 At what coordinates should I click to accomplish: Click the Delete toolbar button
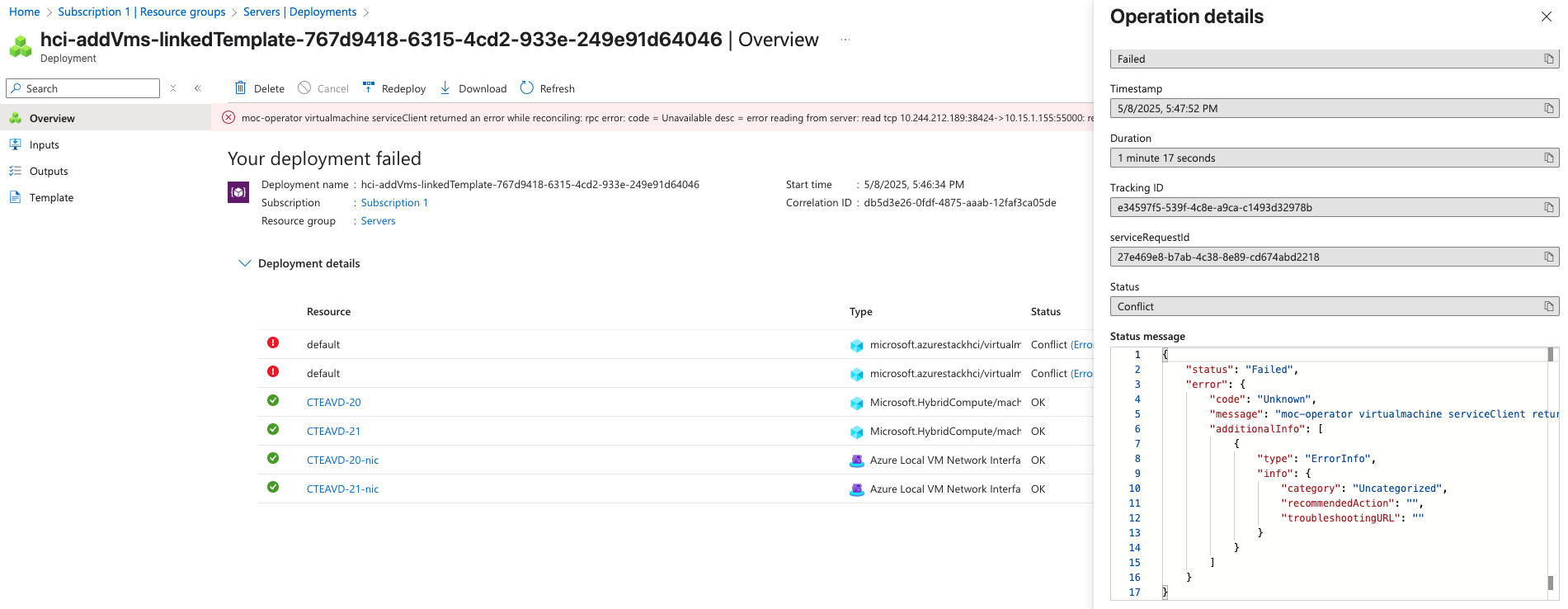point(260,88)
